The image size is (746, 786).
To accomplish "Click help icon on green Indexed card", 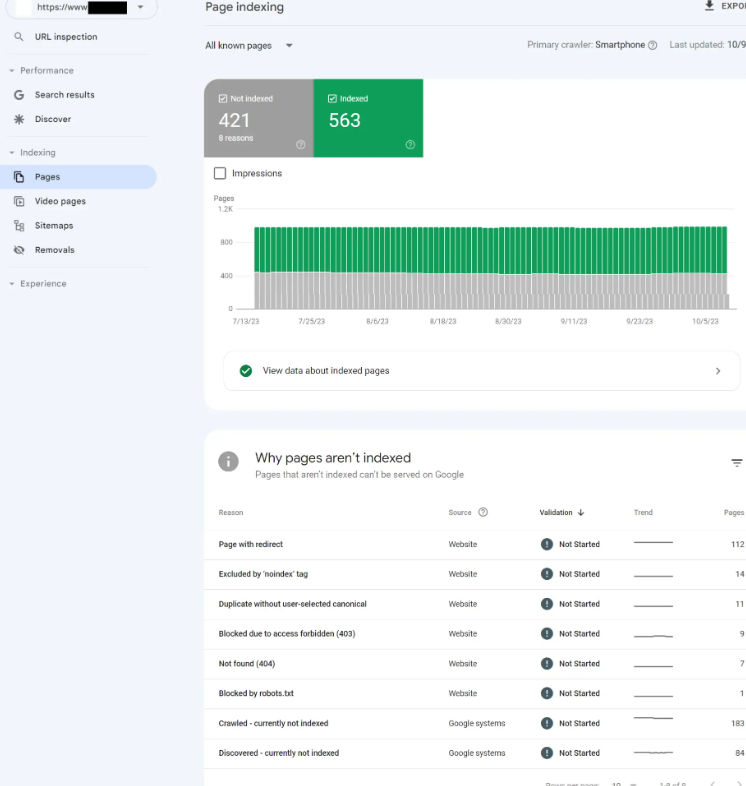I will coord(410,145).
